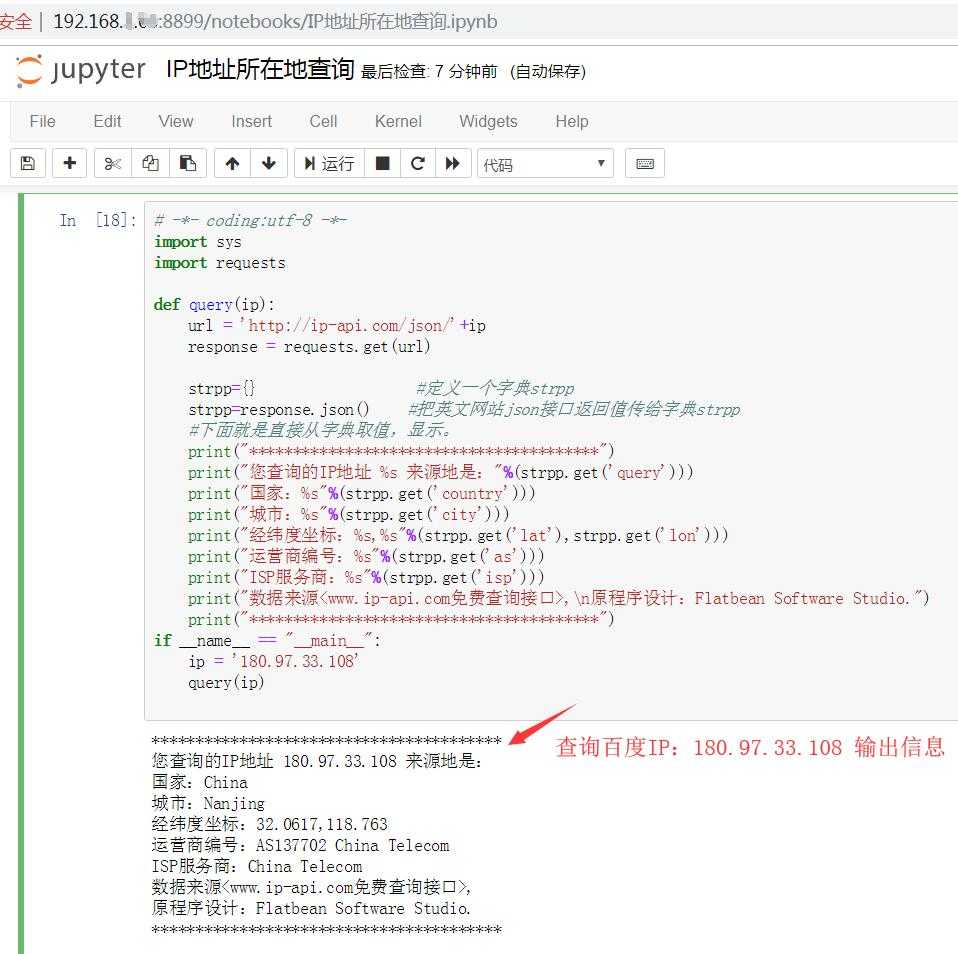Open the Edit menu
958x954 pixels.
pyautogui.click(x=108, y=121)
